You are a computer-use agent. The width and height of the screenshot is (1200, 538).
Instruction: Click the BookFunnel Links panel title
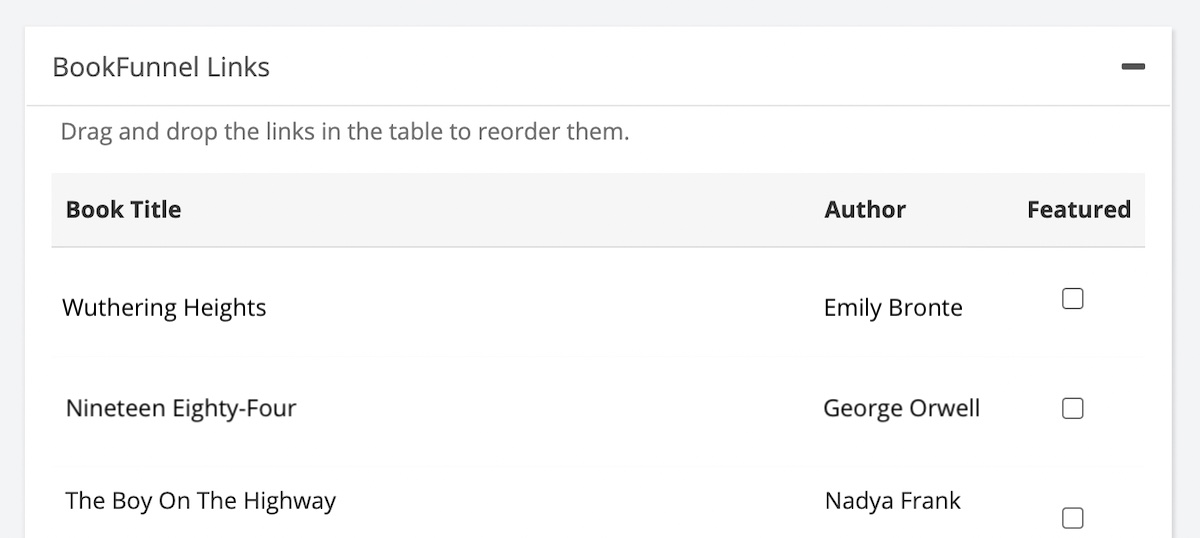161,67
